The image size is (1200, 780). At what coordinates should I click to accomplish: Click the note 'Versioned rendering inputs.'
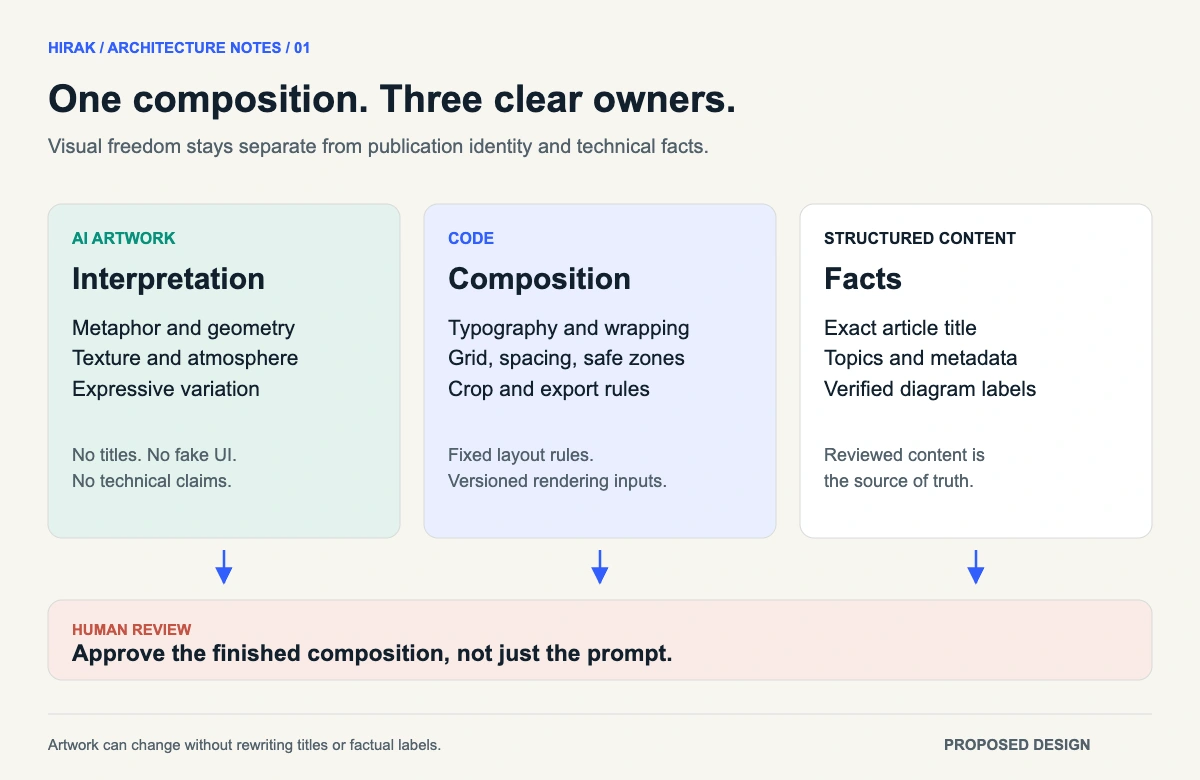(x=557, y=481)
